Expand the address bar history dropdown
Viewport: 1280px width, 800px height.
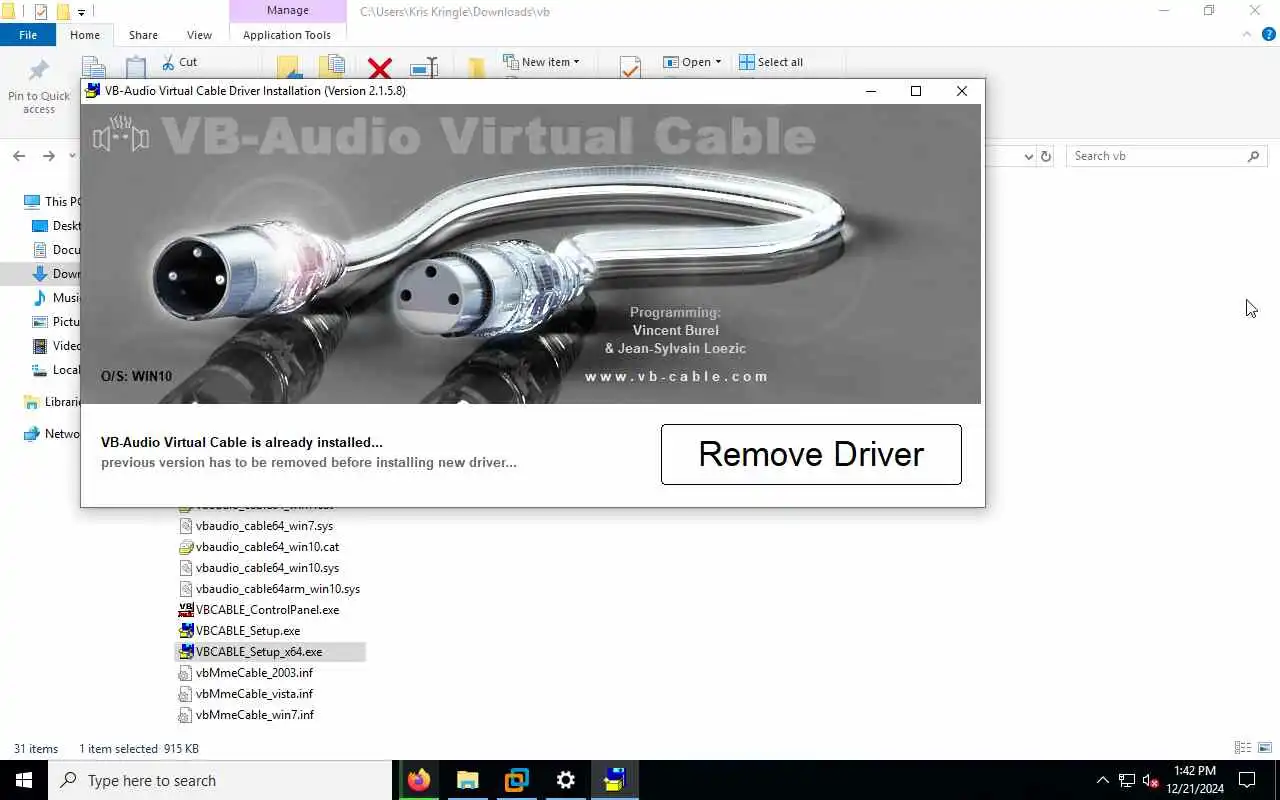[1029, 156]
